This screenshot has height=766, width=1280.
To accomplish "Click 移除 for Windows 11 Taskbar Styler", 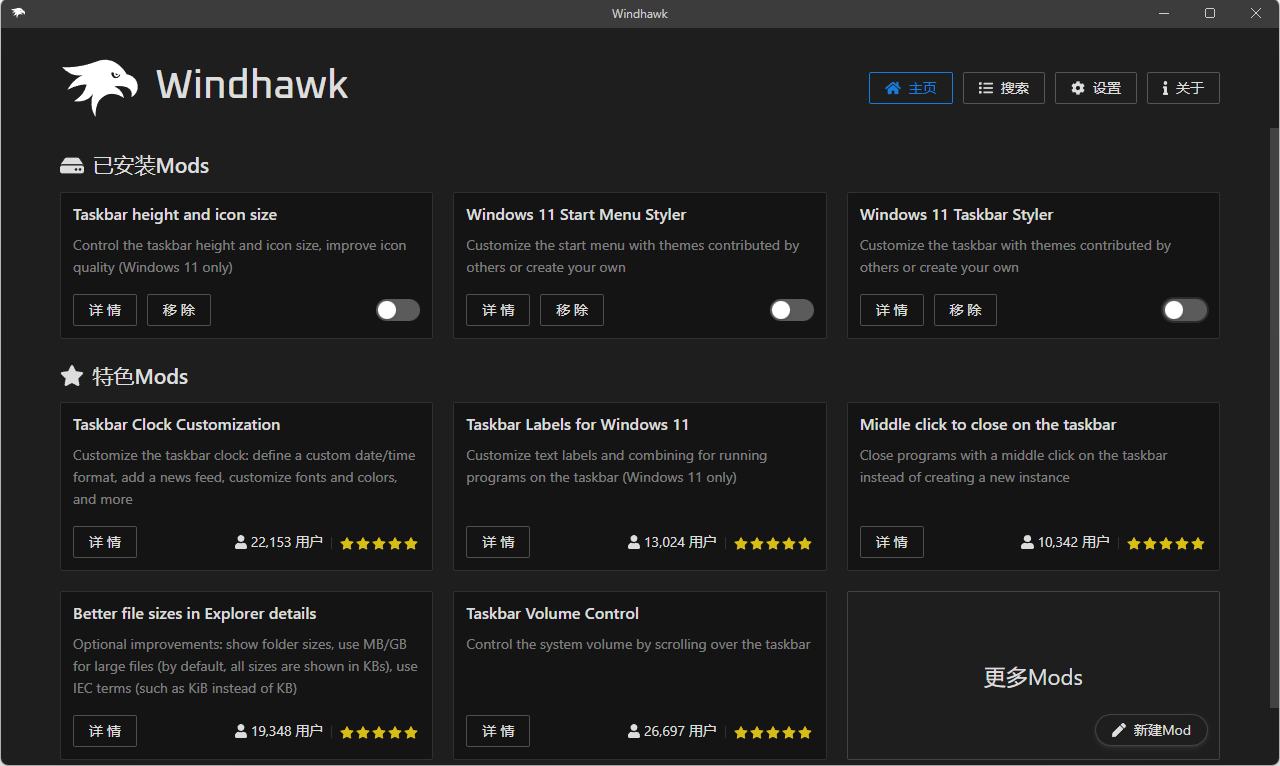I will pyautogui.click(x=966, y=310).
